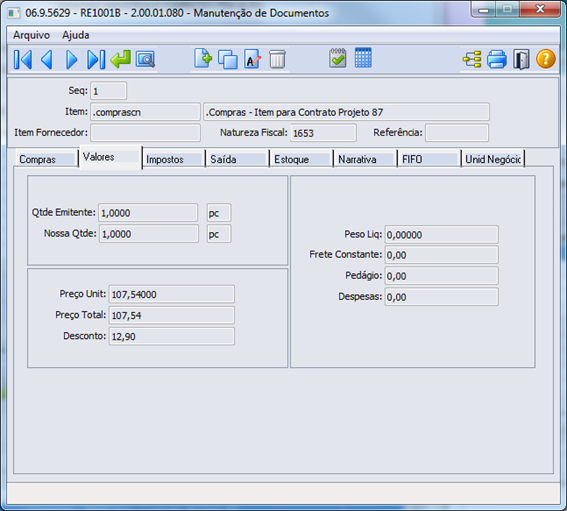
Task: Select the Valores tab
Action: (x=110, y=157)
